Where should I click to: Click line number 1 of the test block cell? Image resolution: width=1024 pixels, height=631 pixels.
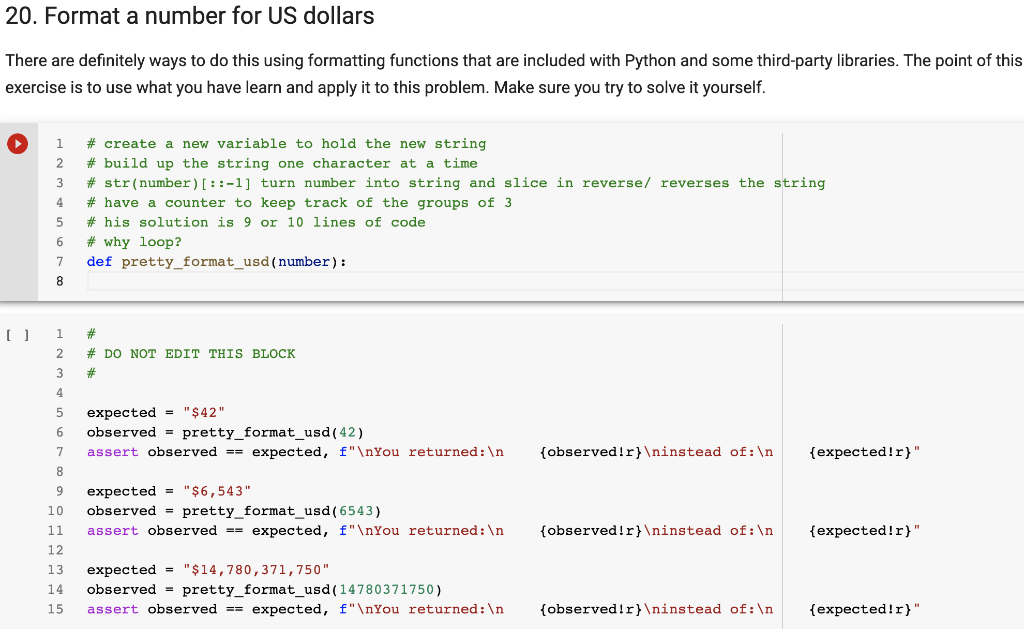tap(59, 333)
